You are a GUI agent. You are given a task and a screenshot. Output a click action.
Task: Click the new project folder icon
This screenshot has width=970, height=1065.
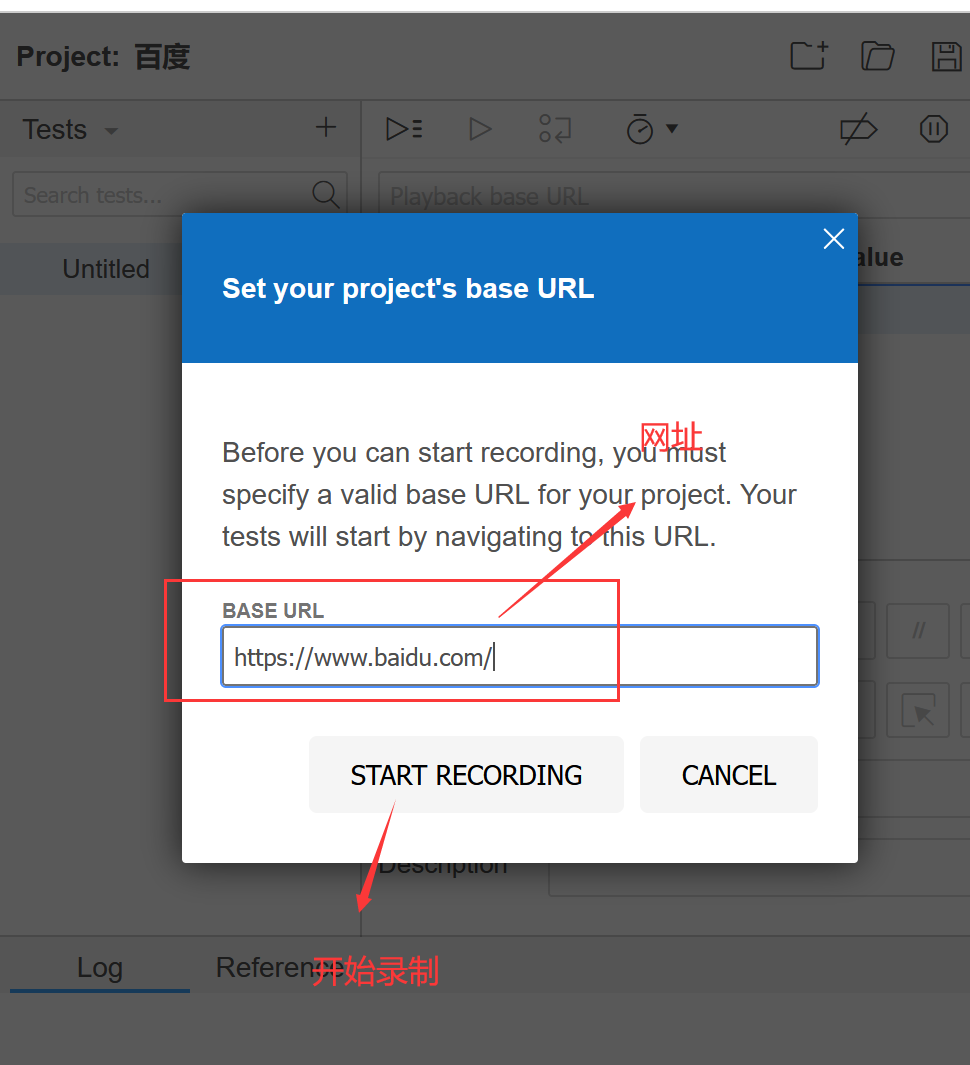(x=809, y=56)
